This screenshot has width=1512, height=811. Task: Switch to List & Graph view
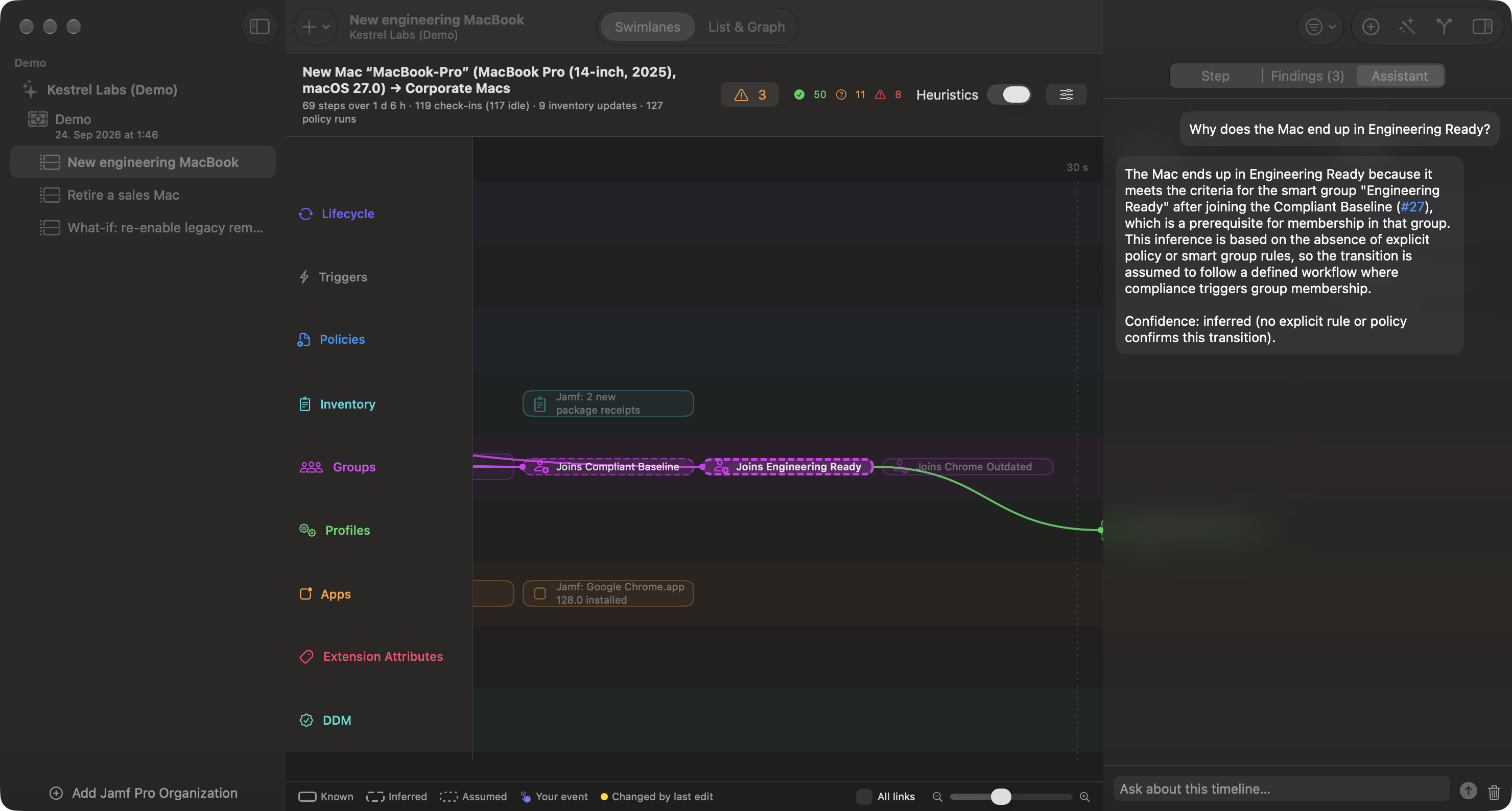pos(746,27)
